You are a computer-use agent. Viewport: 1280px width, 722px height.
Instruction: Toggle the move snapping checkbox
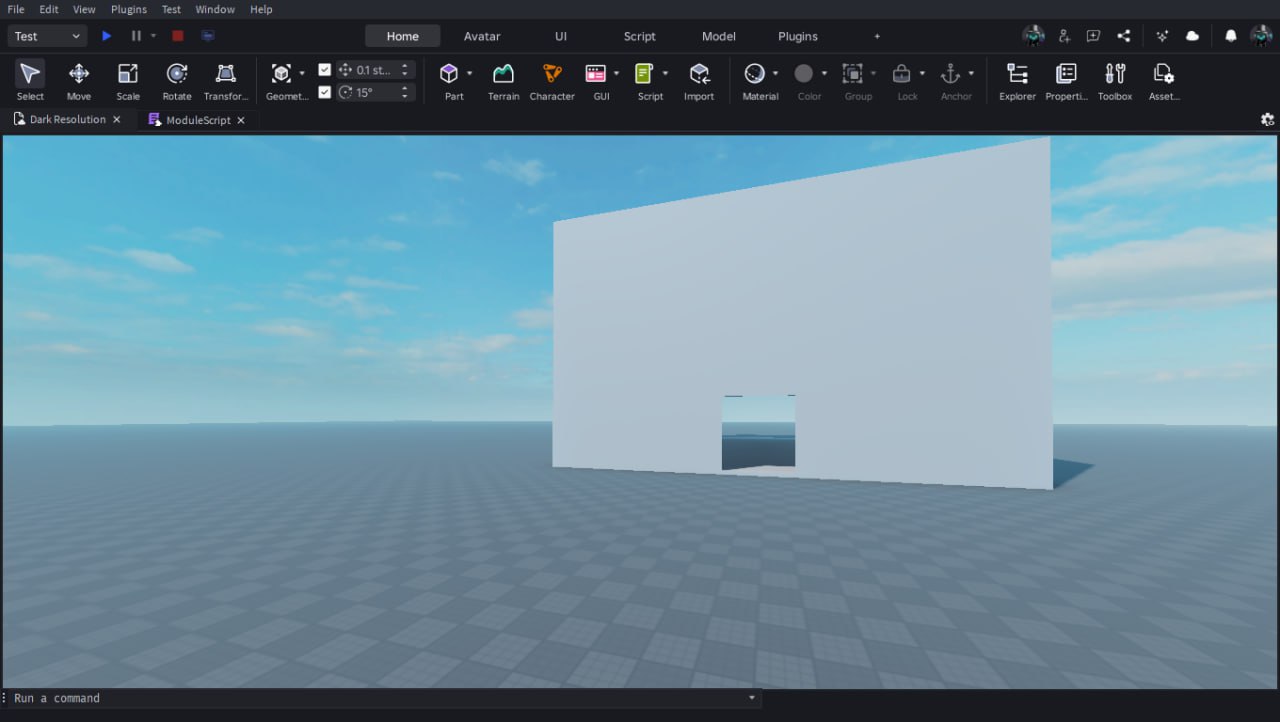(325, 70)
